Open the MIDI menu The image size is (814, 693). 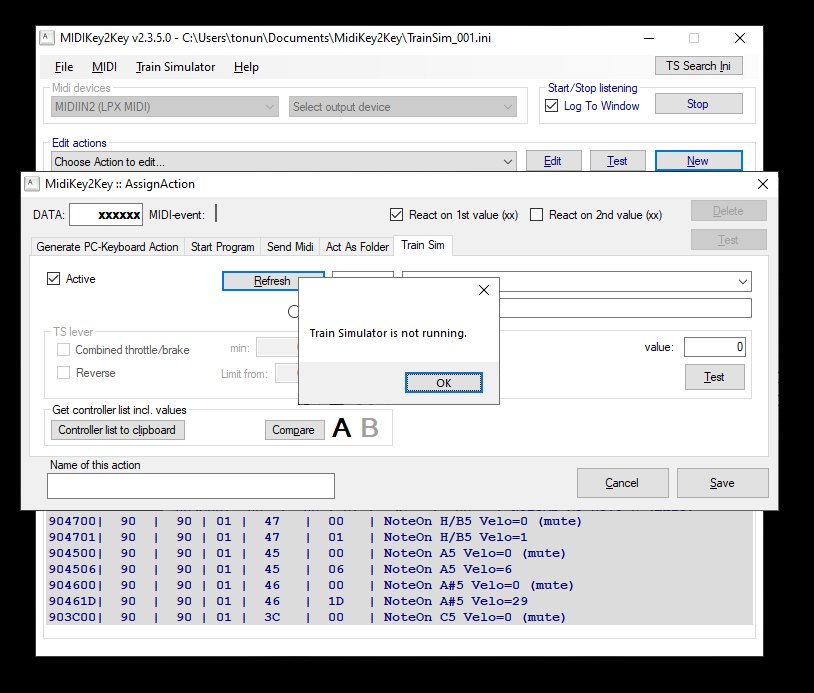point(104,67)
